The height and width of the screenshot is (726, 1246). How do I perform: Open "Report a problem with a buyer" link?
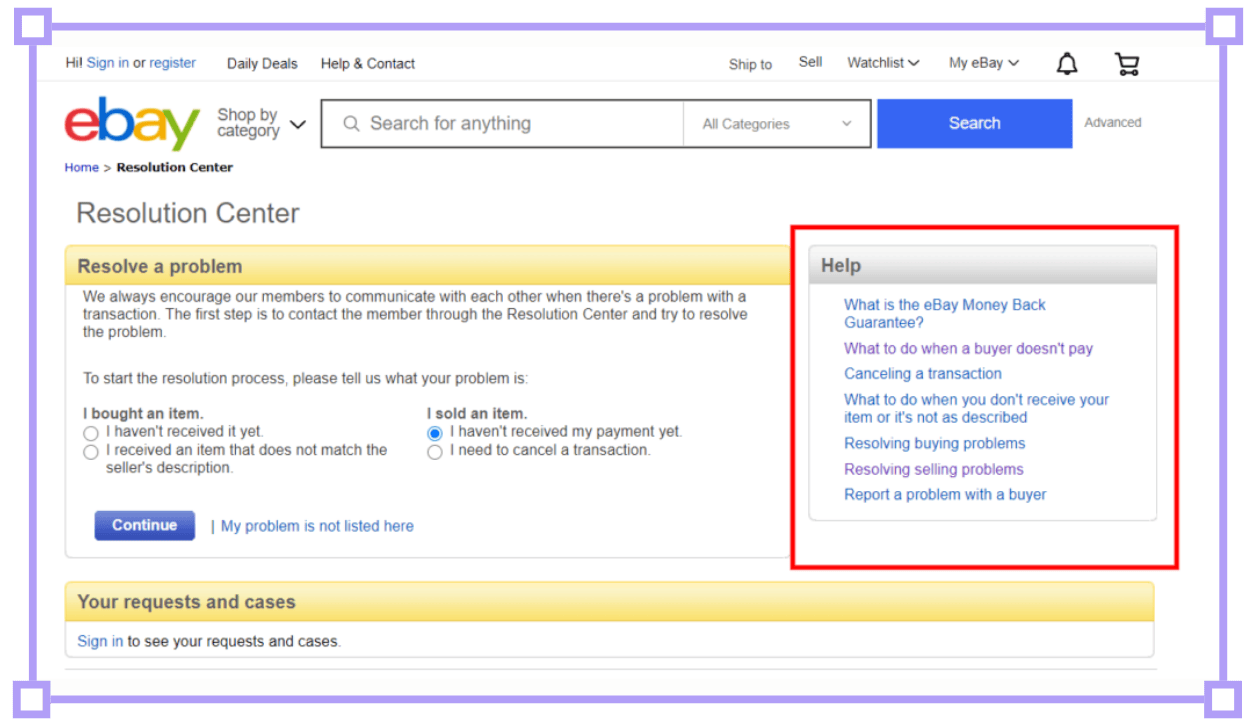(945, 495)
